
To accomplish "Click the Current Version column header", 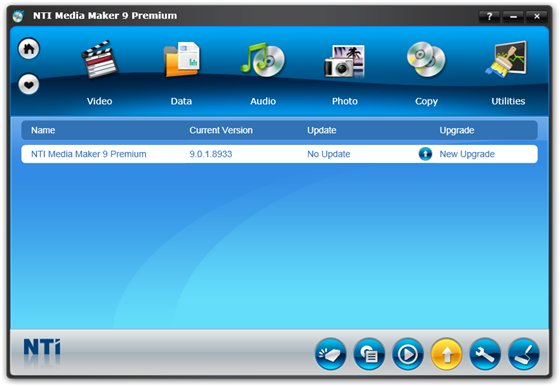I will click(221, 130).
